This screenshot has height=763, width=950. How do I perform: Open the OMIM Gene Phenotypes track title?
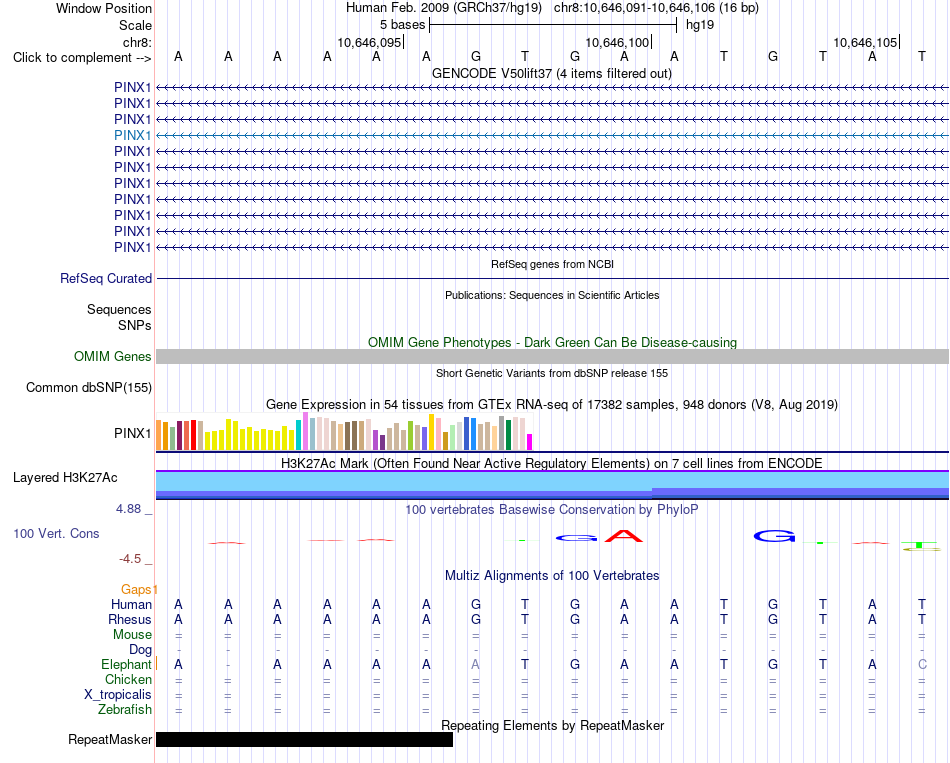point(552,342)
